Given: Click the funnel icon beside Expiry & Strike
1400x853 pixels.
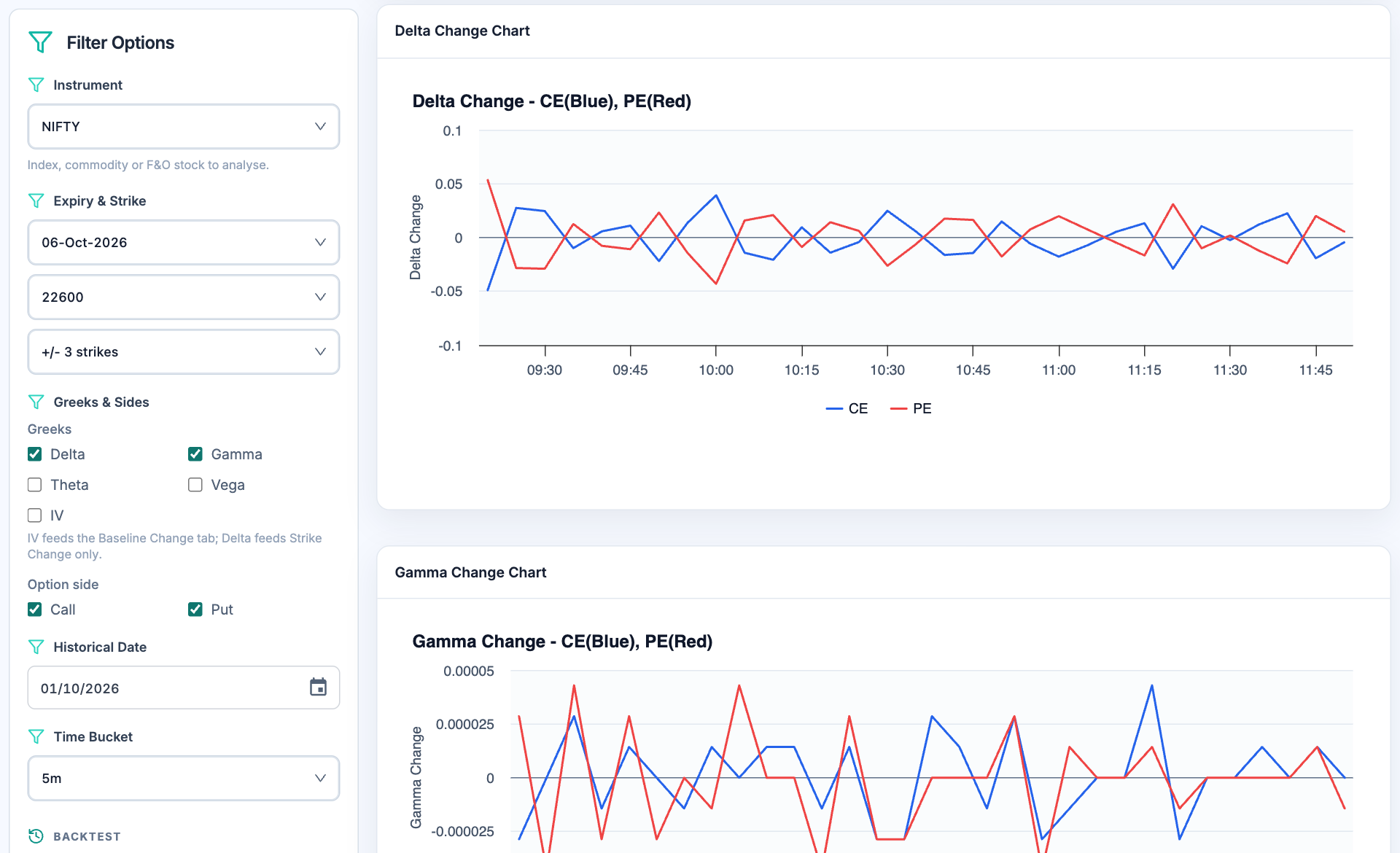Looking at the screenshot, I should pos(36,200).
